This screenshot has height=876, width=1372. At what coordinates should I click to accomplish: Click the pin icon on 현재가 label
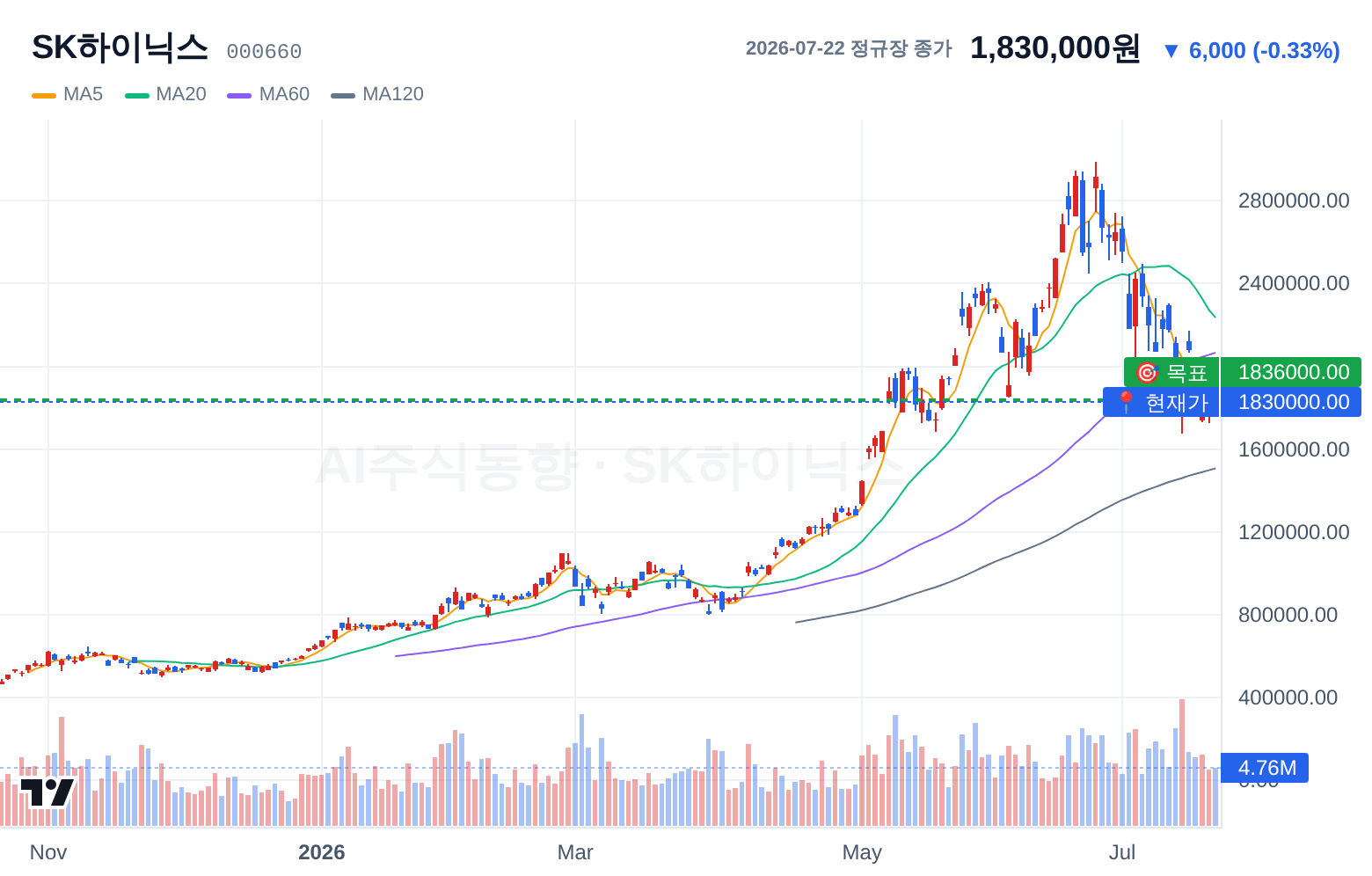[x=1125, y=402]
